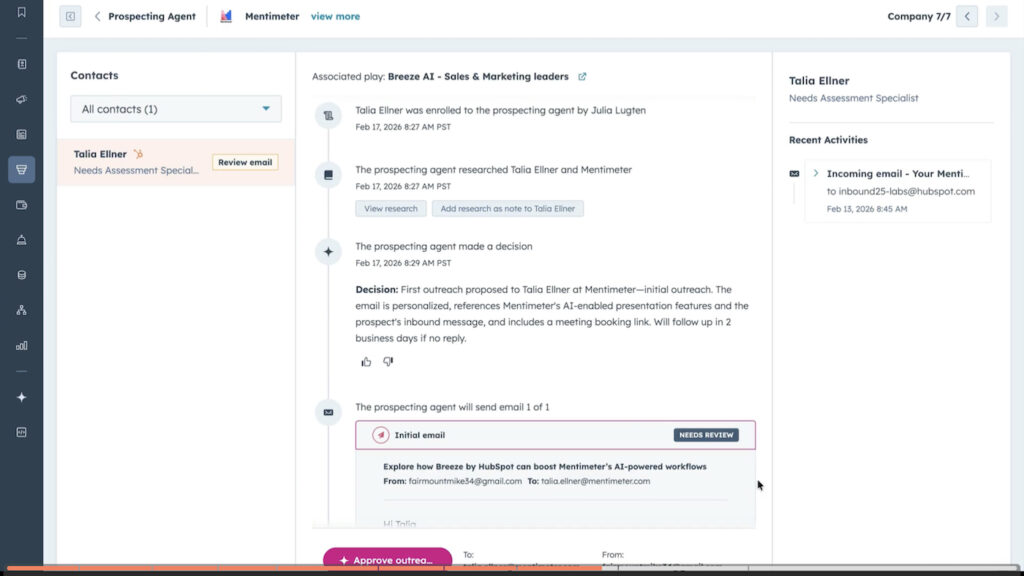This screenshot has width=1024, height=576.
Task: Select the highlighted Sales sidebar icon
Action: click(x=22, y=170)
